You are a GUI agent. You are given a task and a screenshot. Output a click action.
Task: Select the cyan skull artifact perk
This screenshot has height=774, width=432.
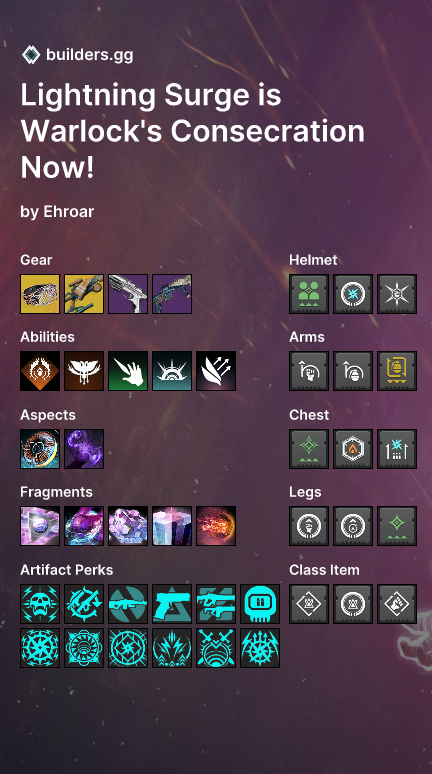[40, 604]
